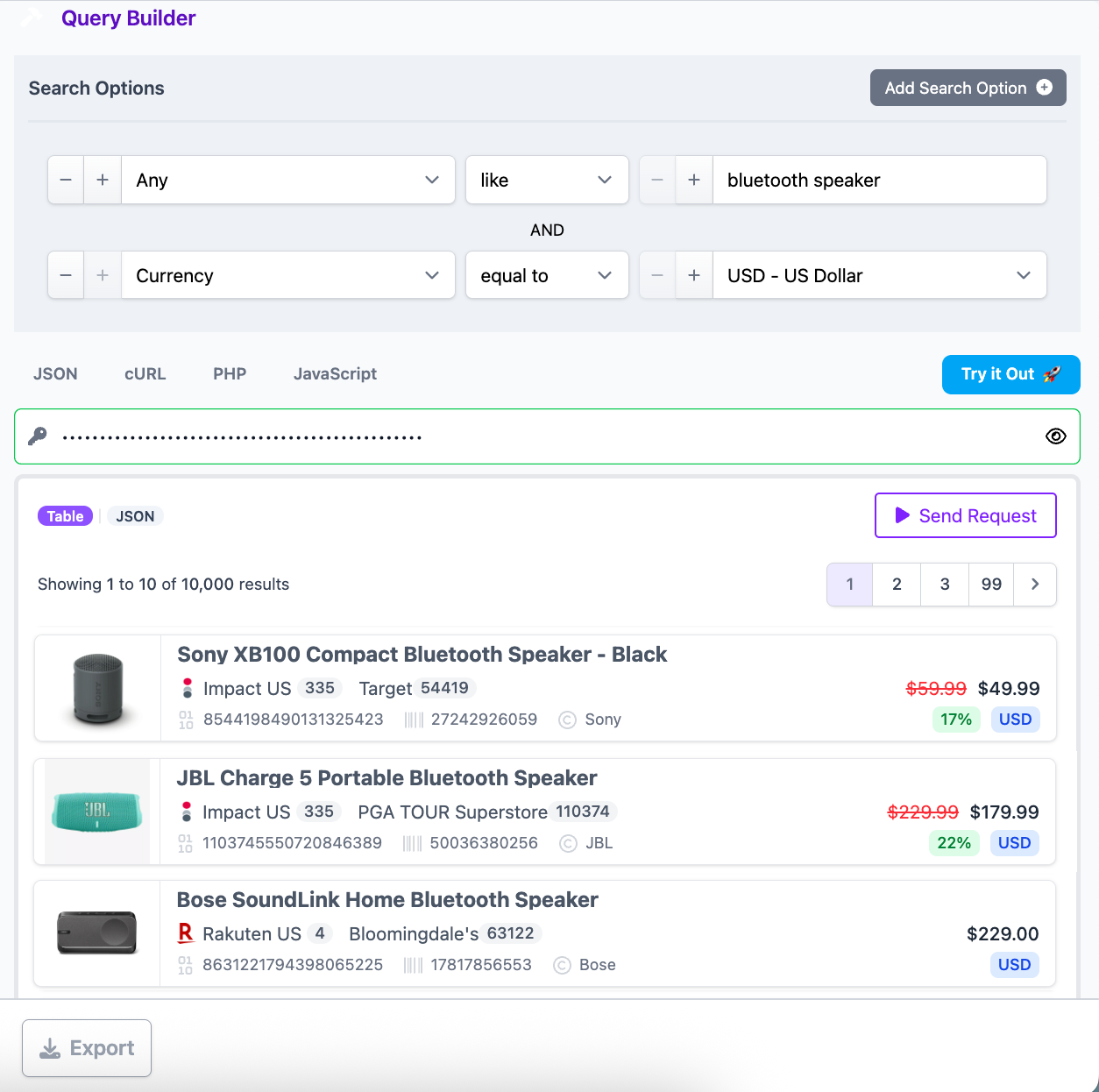Open the Any field dropdown

point(288,180)
